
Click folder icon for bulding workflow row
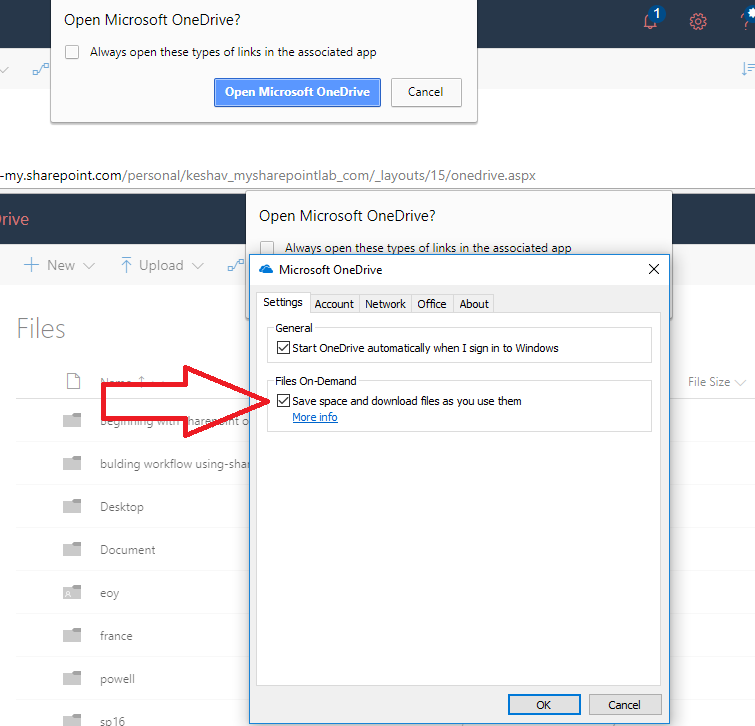point(72,463)
